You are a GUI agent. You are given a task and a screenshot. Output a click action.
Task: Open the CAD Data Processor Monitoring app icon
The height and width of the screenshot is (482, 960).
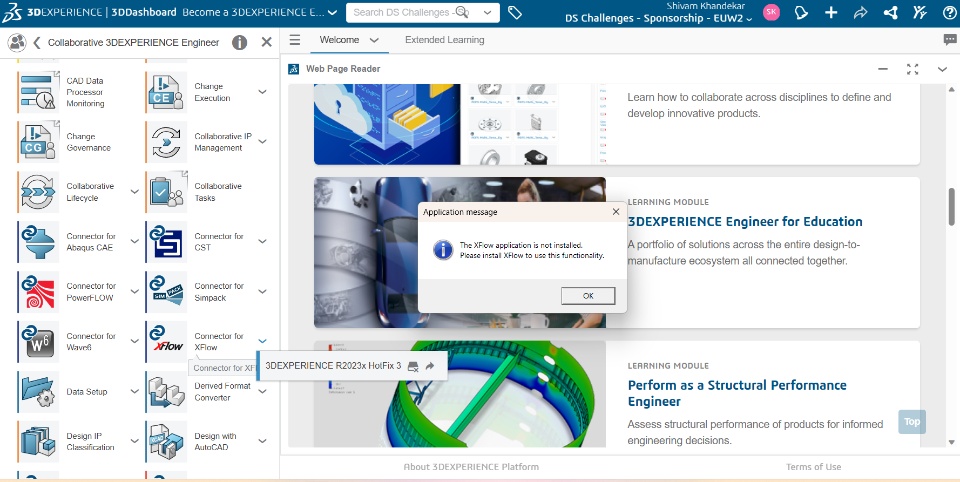[x=39, y=92]
